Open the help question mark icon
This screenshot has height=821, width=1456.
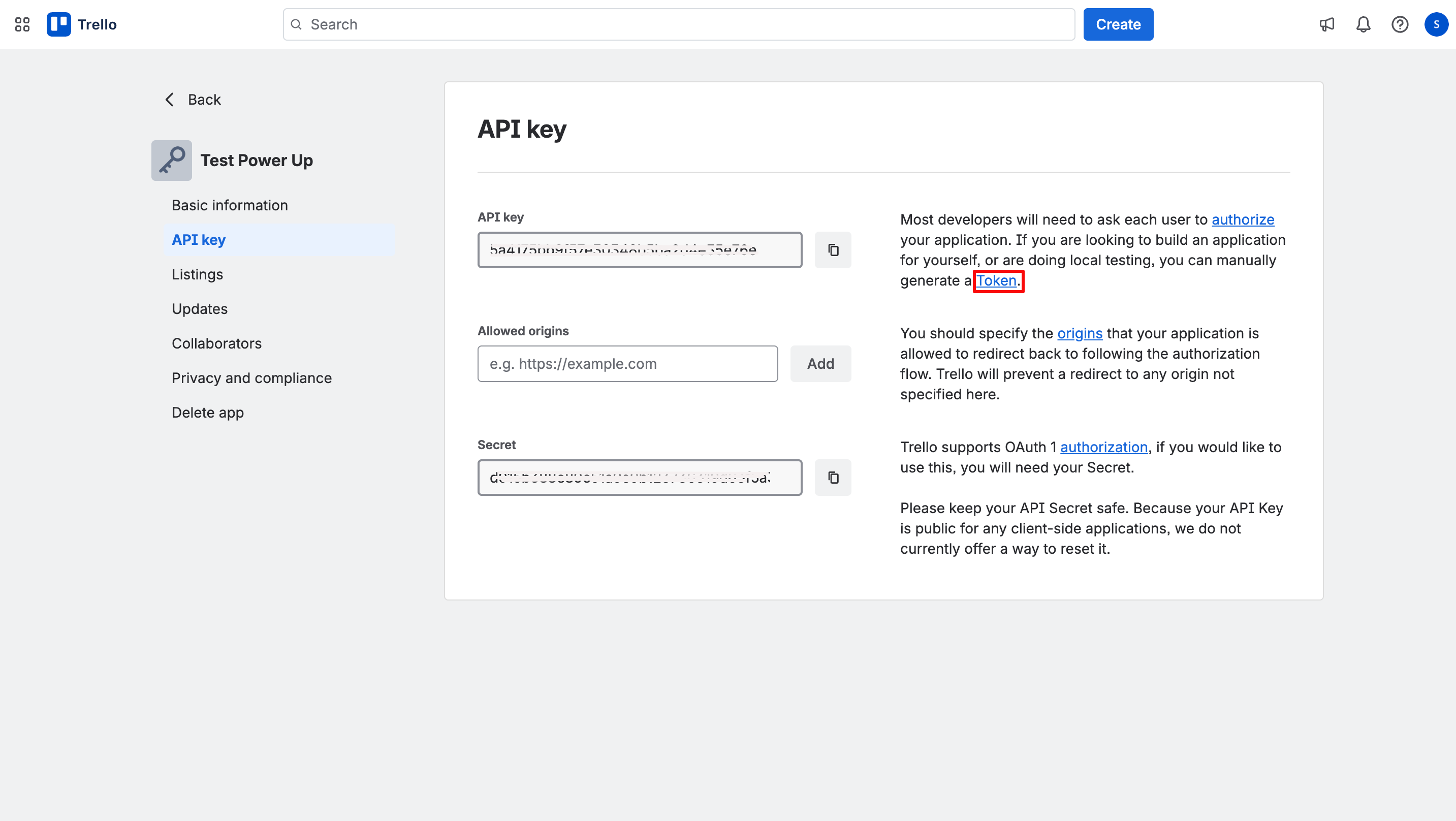[1400, 24]
